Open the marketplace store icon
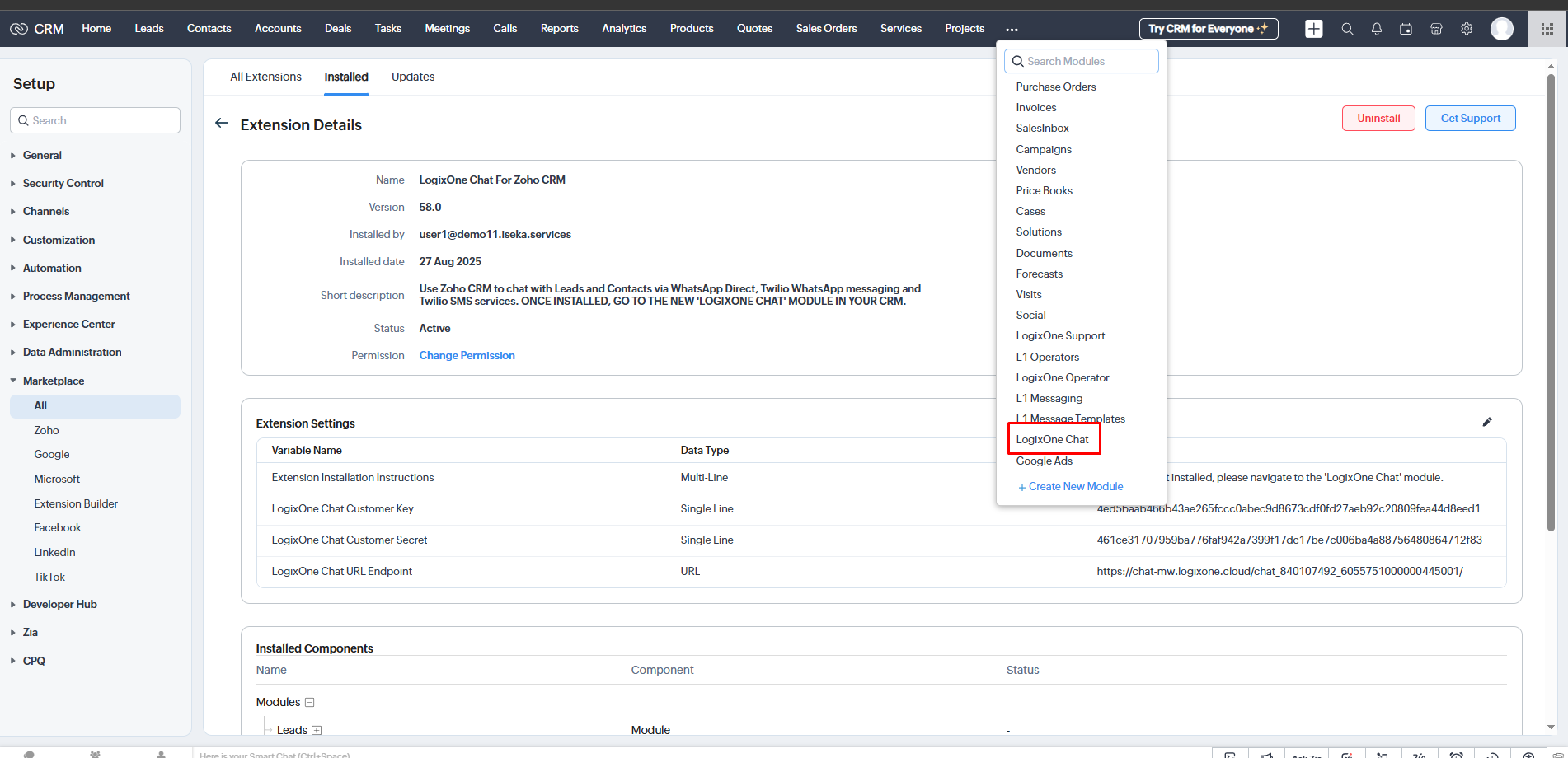 pyautogui.click(x=1436, y=29)
